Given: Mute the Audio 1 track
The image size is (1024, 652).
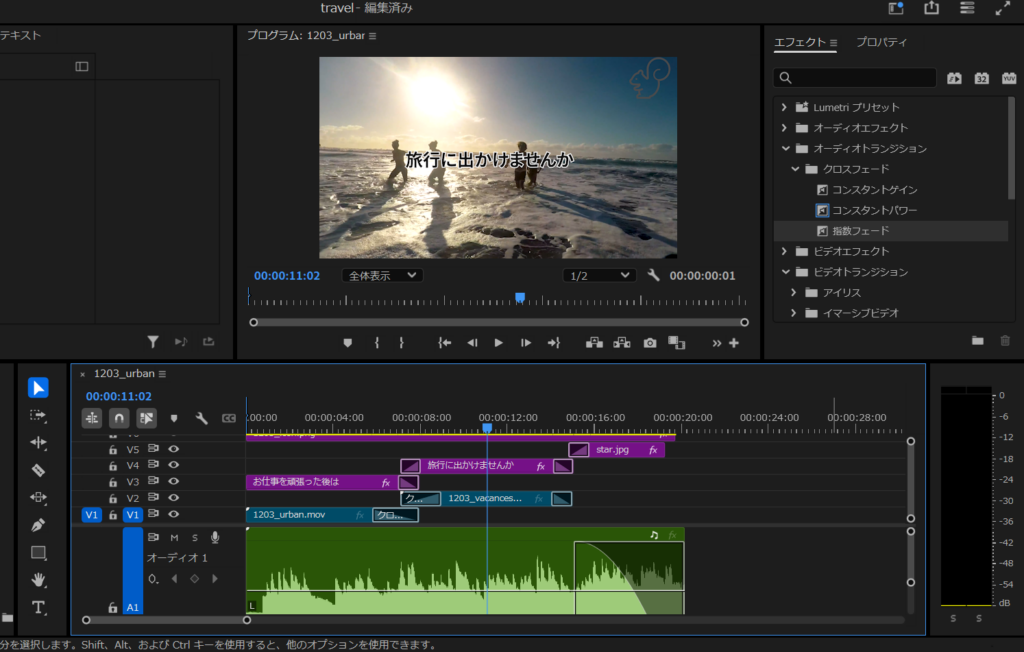Looking at the screenshot, I should pos(174,538).
